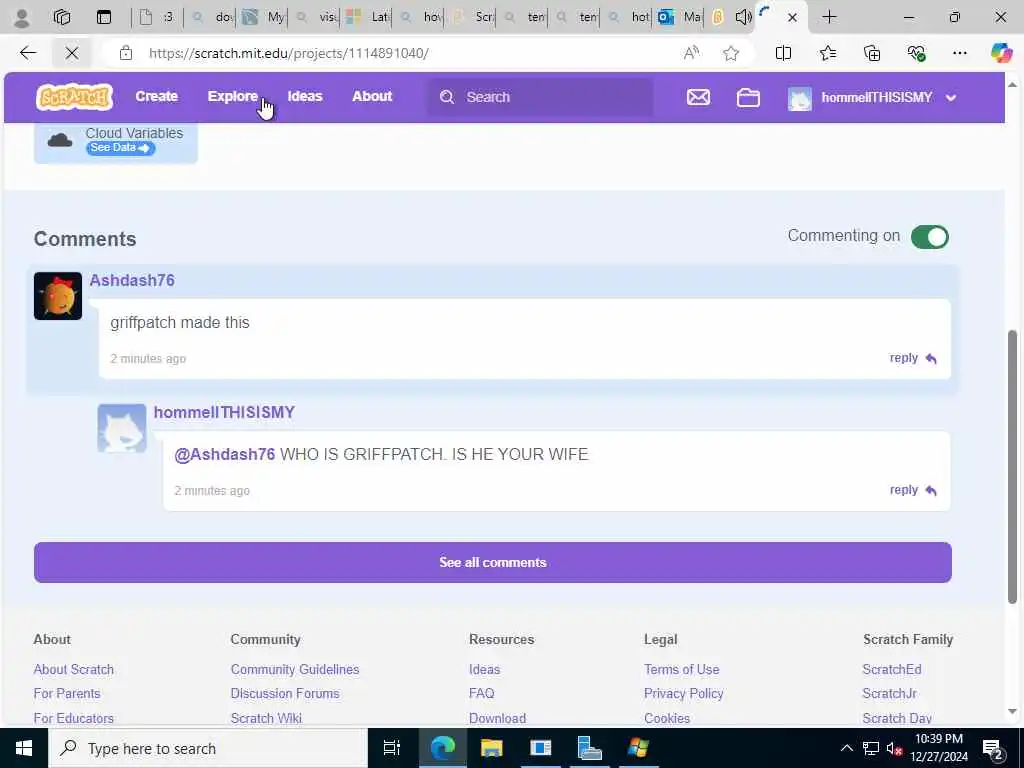This screenshot has height=768, width=1024.
Task: Click the taskbar Type here to search box
Action: point(208,748)
